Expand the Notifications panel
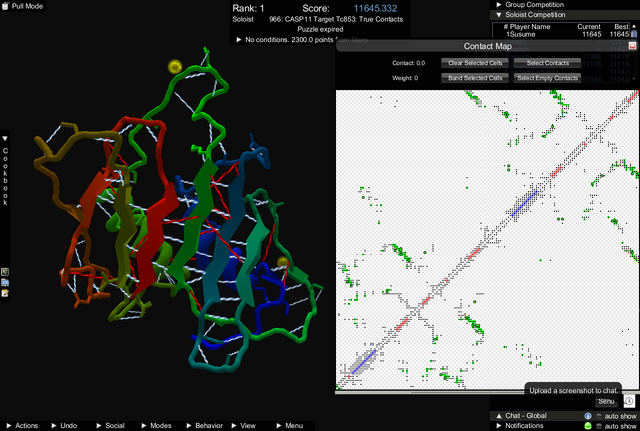640x431 pixels. click(499, 426)
